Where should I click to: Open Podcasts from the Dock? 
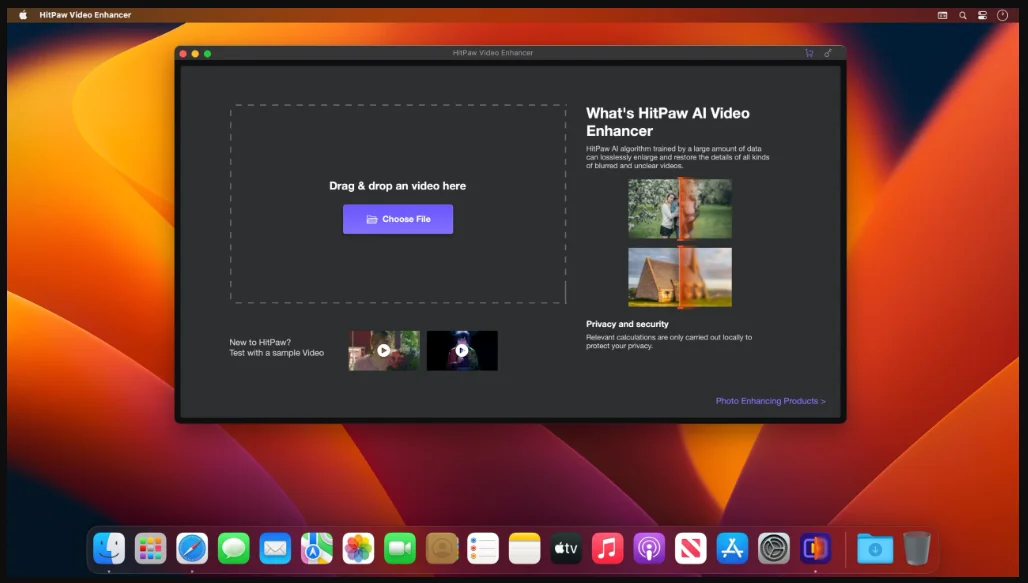click(649, 548)
